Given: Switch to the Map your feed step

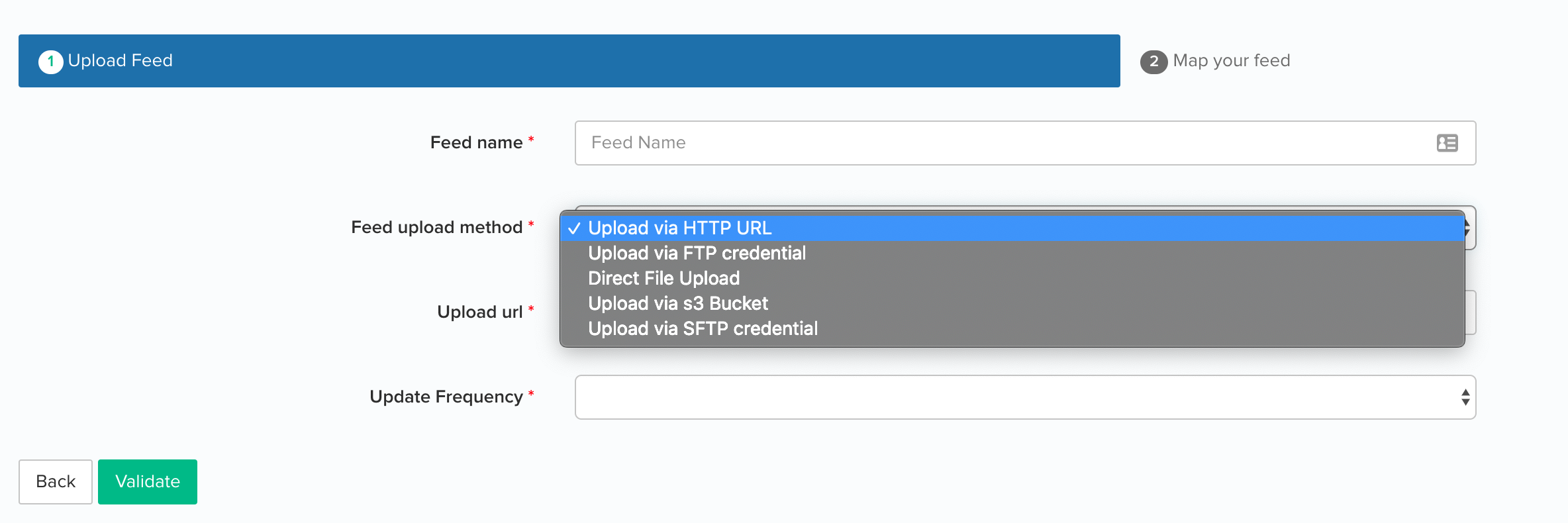Looking at the screenshot, I should [1216, 61].
